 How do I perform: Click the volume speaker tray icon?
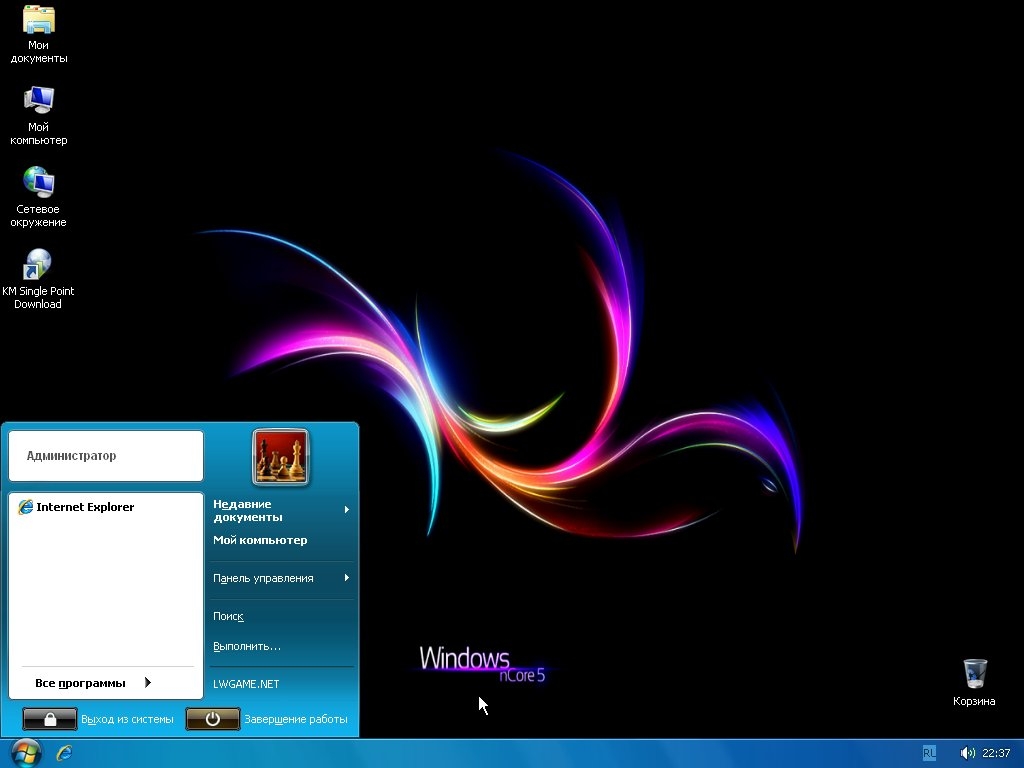(x=967, y=753)
